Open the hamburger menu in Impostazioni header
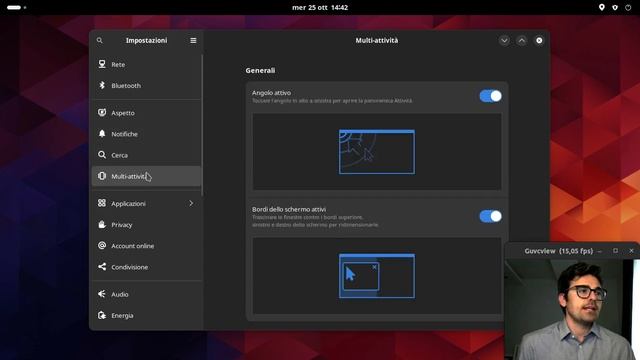This screenshot has width=640, height=360. point(193,40)
